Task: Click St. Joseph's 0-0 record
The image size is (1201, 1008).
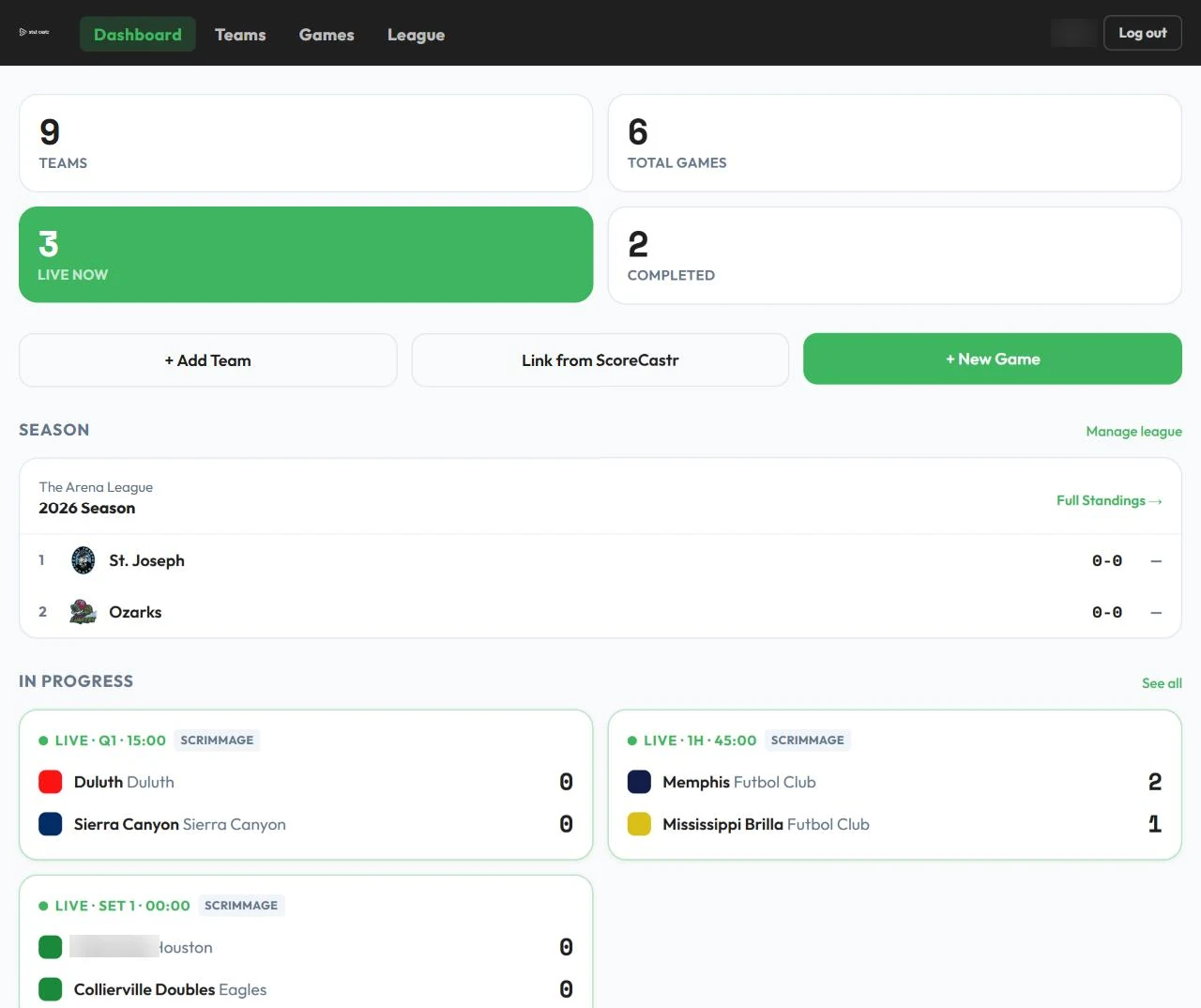Action: pyautogui.click(x=1107, y=560)
